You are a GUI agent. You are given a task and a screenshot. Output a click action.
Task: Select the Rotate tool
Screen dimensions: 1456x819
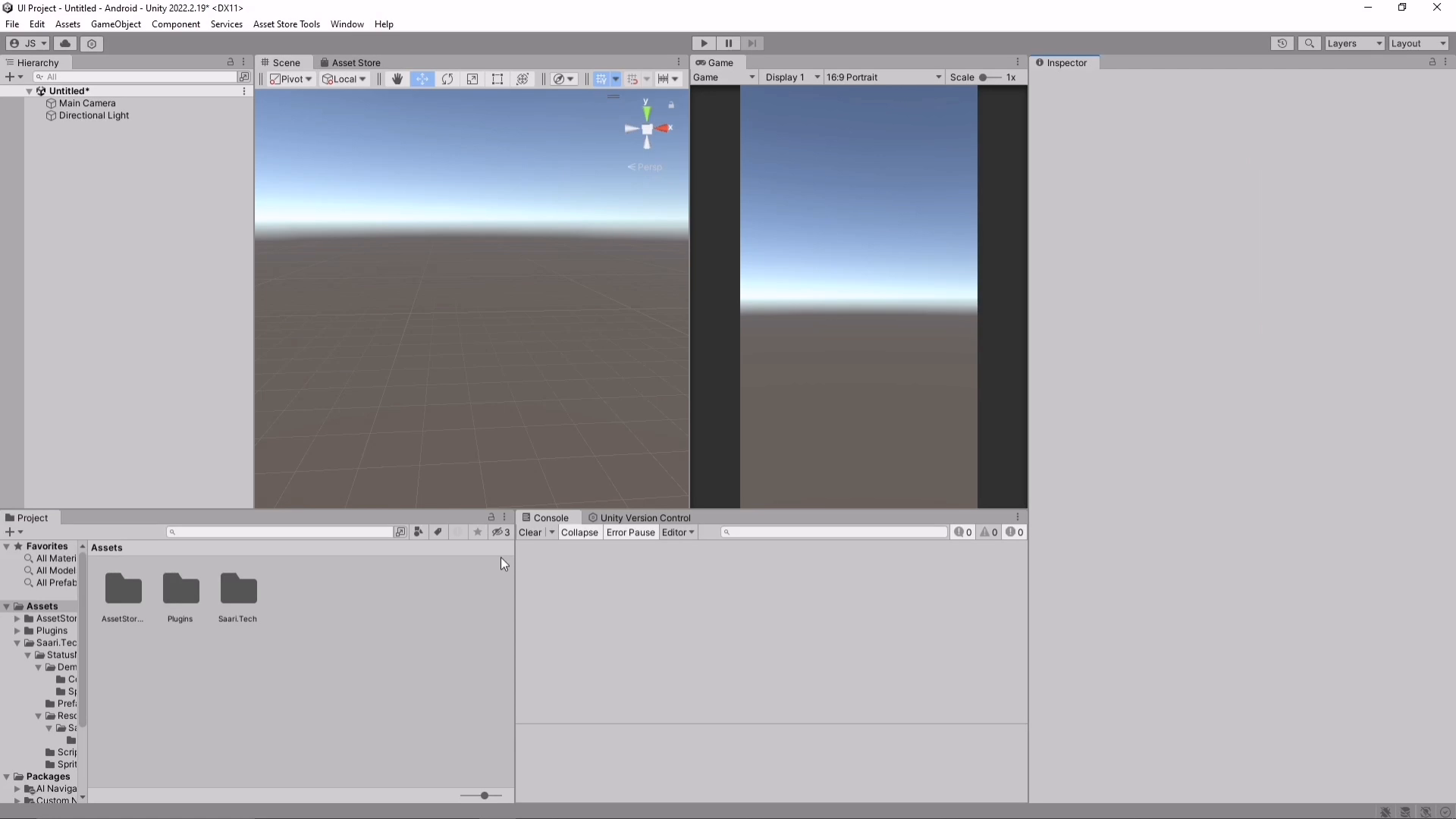[x=447, y=79]
